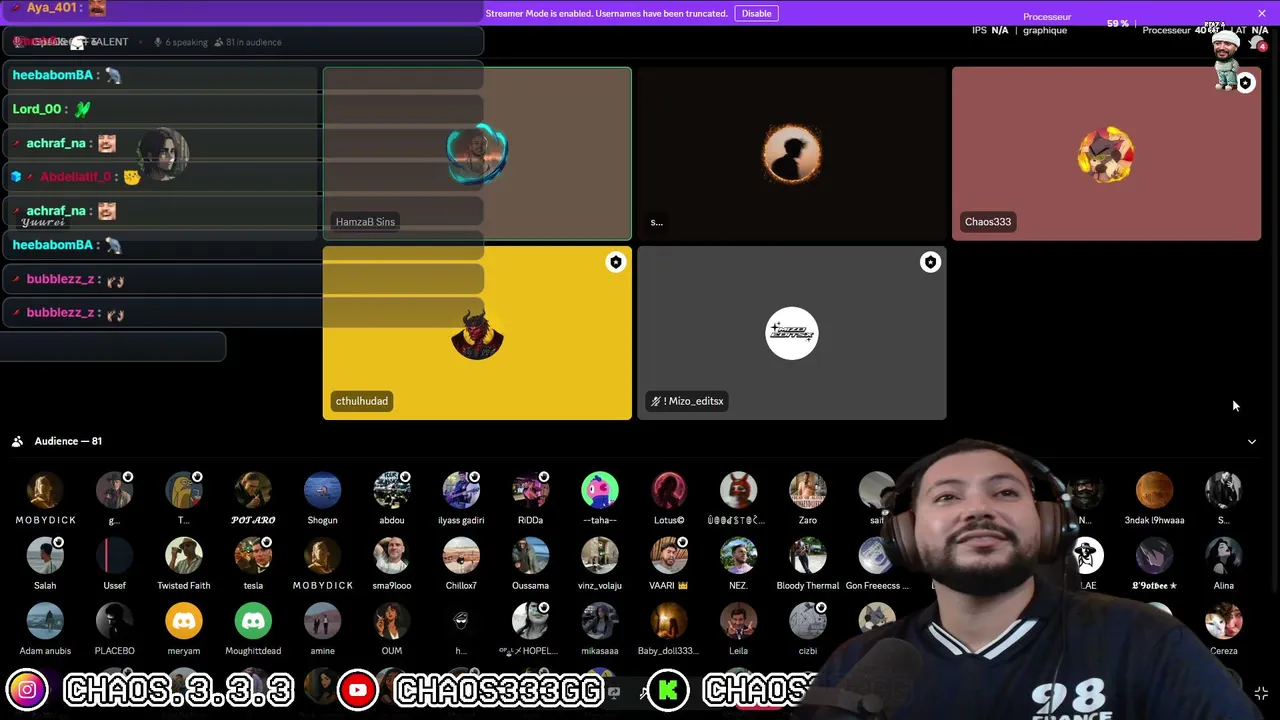This screenshot has height=720, width=1280.
Task: Select Bloody Thermal's avatar
Action: pyautogui.click(x=808, y=555)
